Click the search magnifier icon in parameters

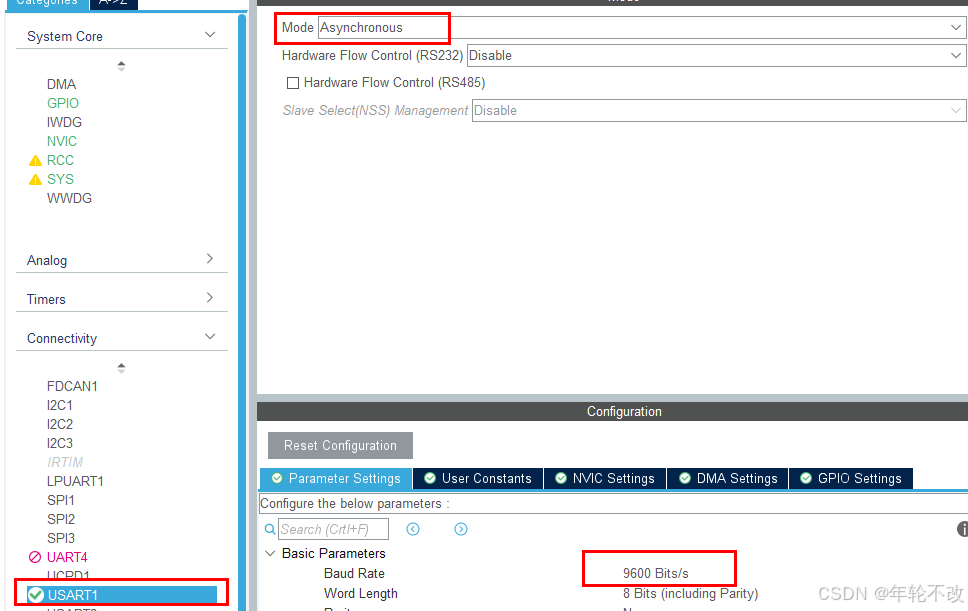tap(270, 529)
